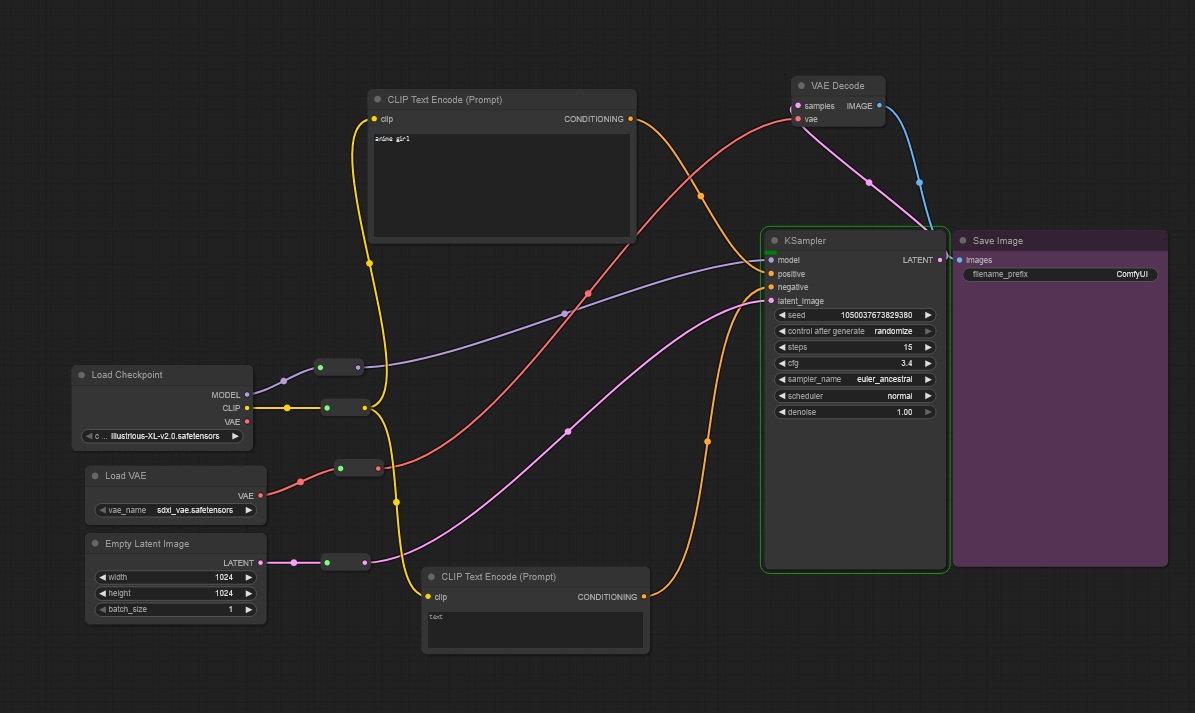
Task: Click the KSampler positive input socket
Action: point(771,274)
